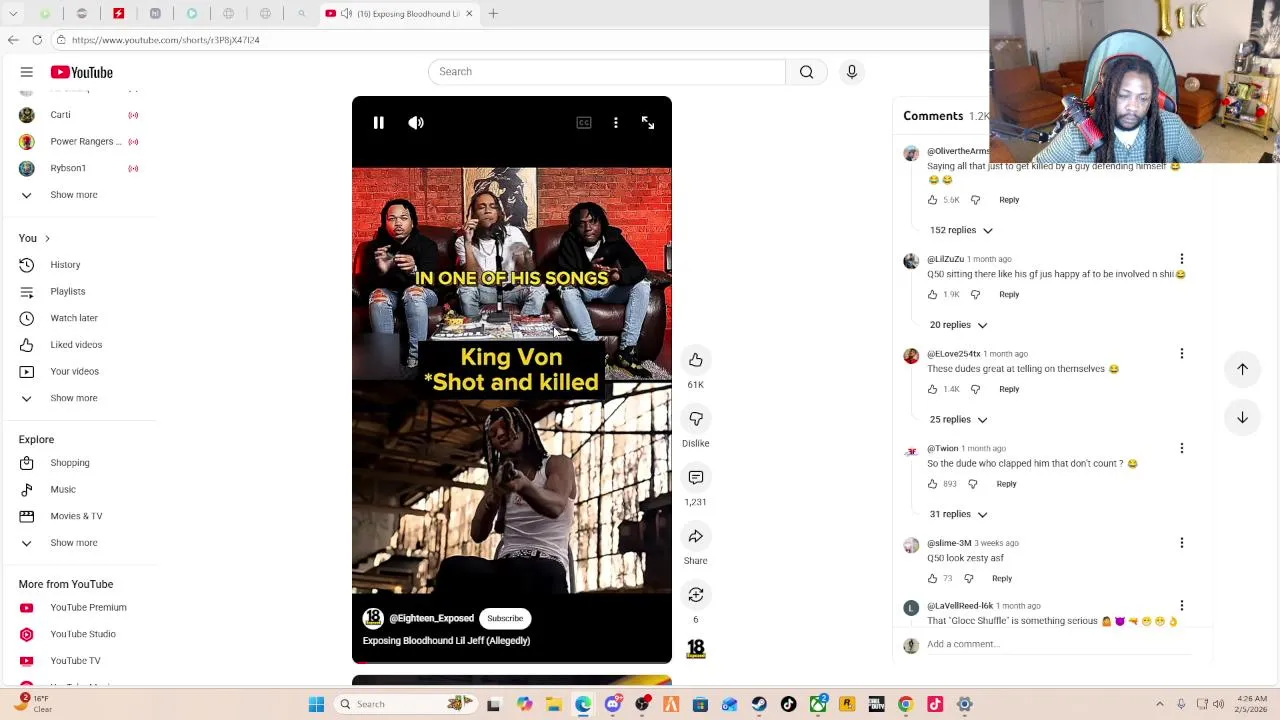Dislike the LilZuZu comment
This screenshot has width=1280, height=720.
[976, 294]
